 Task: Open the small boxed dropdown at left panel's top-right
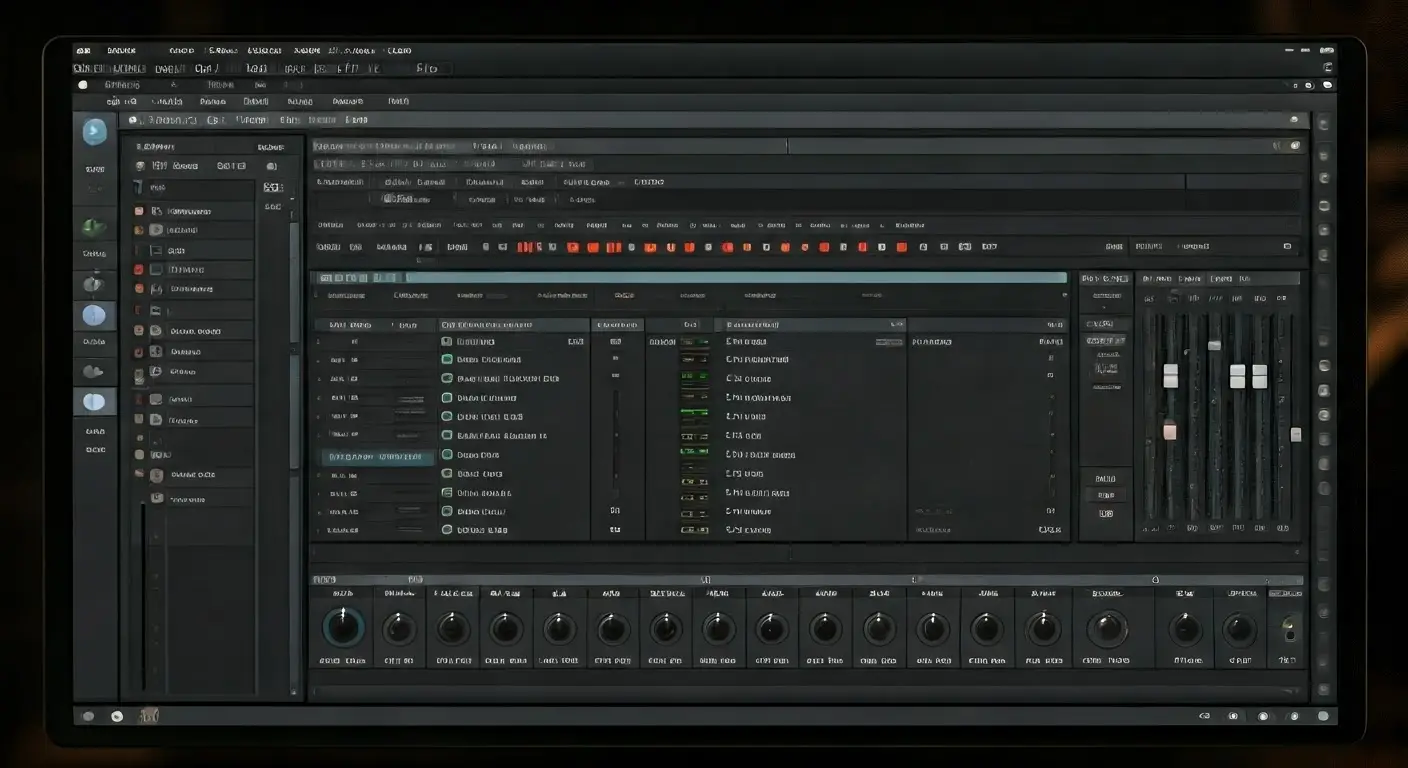click(273, 187)
